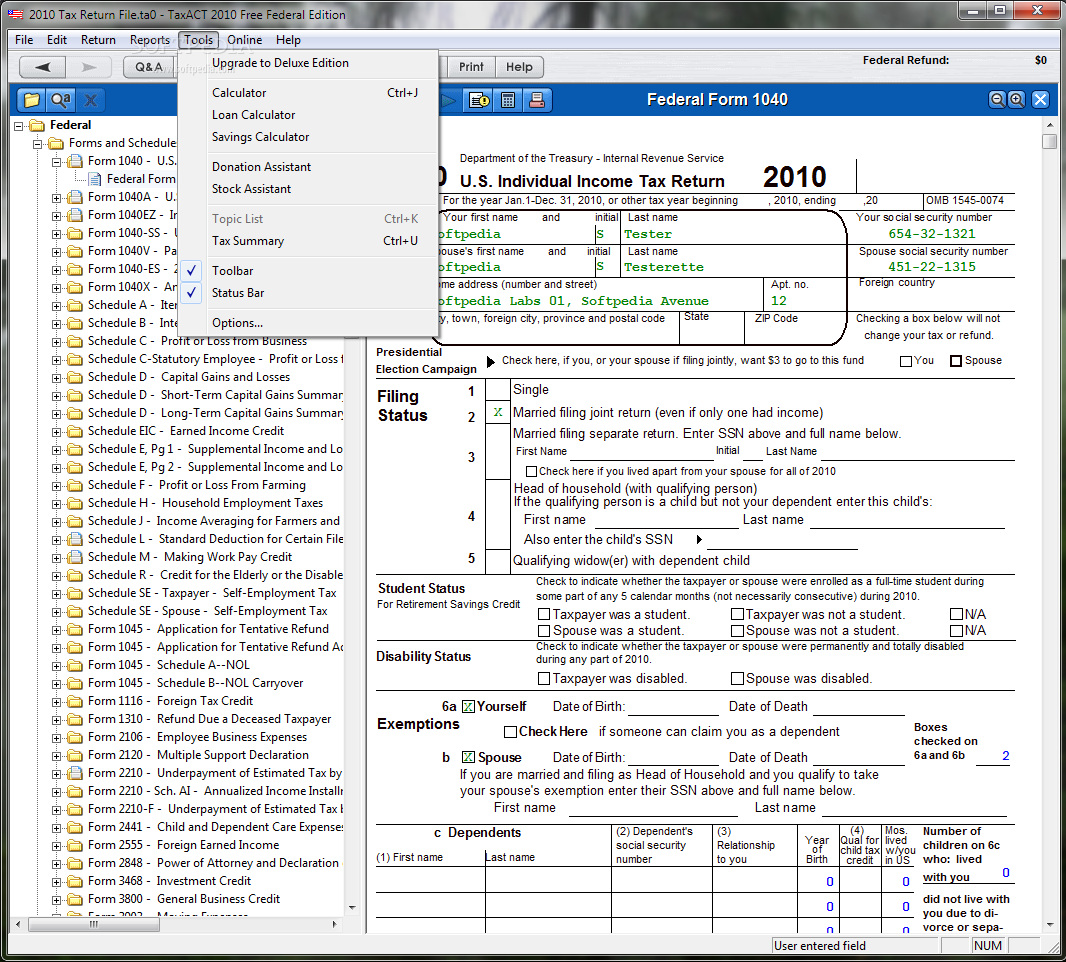Image resolution: width=1066 pixels, height=962 pixels.
Task: Click the Form 1116 folder icon
Action: point(75,701)
